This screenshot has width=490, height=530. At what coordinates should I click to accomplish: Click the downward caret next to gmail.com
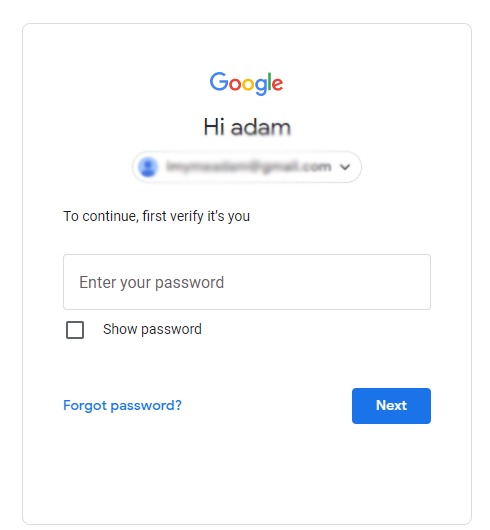345,167
